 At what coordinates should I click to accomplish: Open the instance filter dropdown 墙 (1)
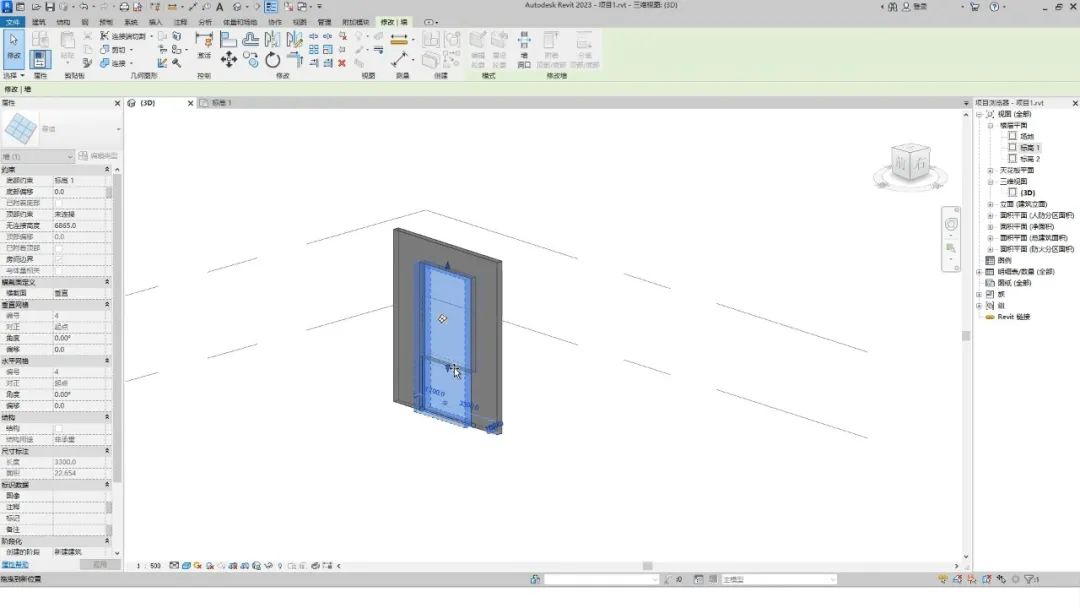37,156
